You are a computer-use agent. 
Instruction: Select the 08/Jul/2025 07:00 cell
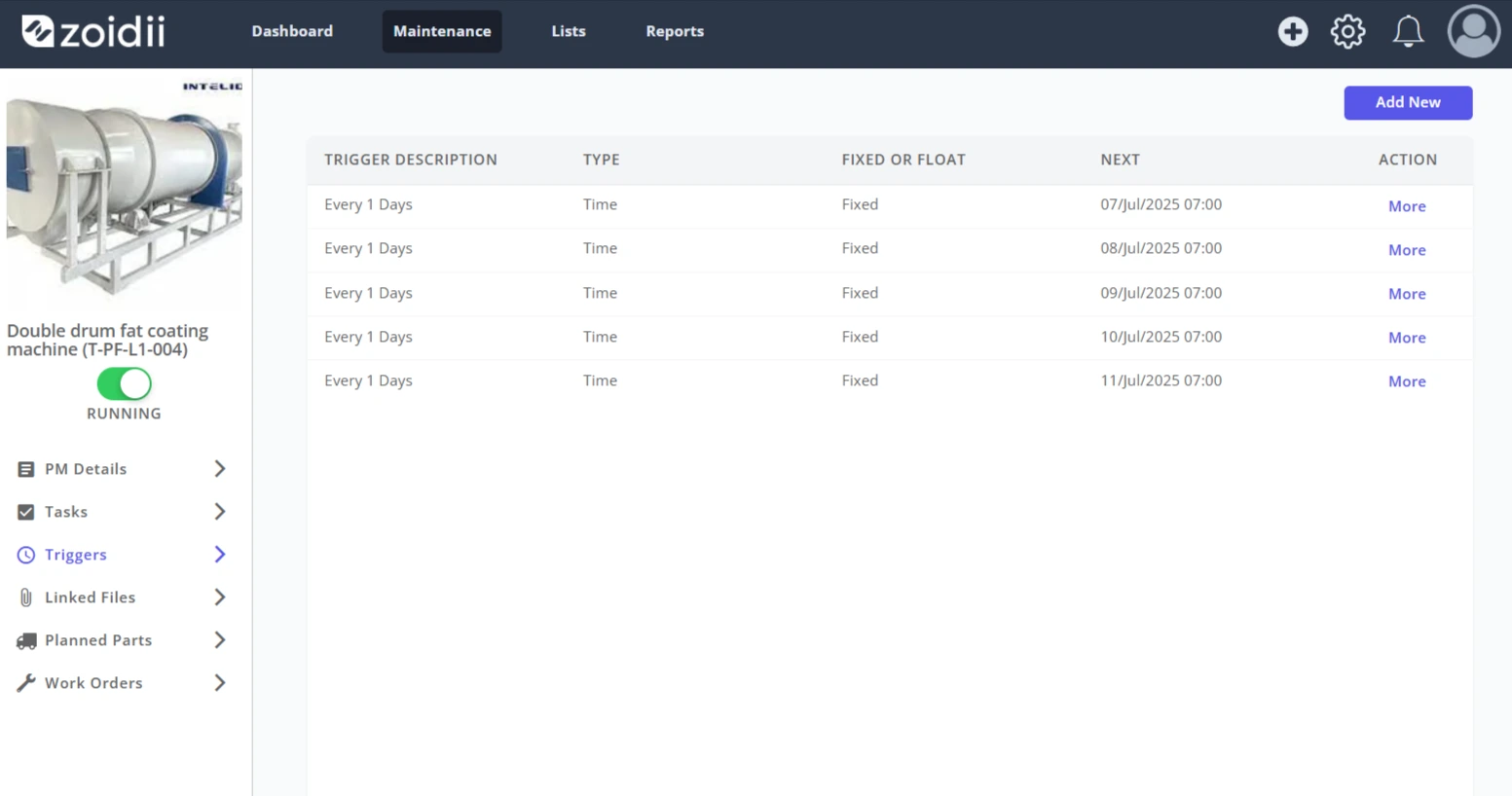click(x=1161, y=248)
